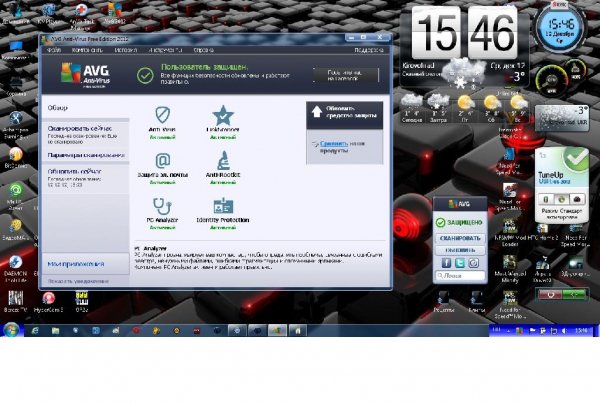Open Windows Explorer folder in taskbar

[x=55, y=330]
